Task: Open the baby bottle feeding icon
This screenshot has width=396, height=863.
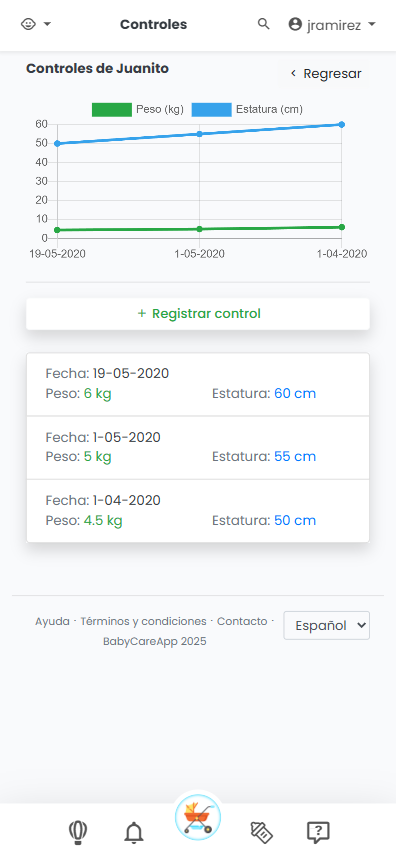Action: point(262,832)
